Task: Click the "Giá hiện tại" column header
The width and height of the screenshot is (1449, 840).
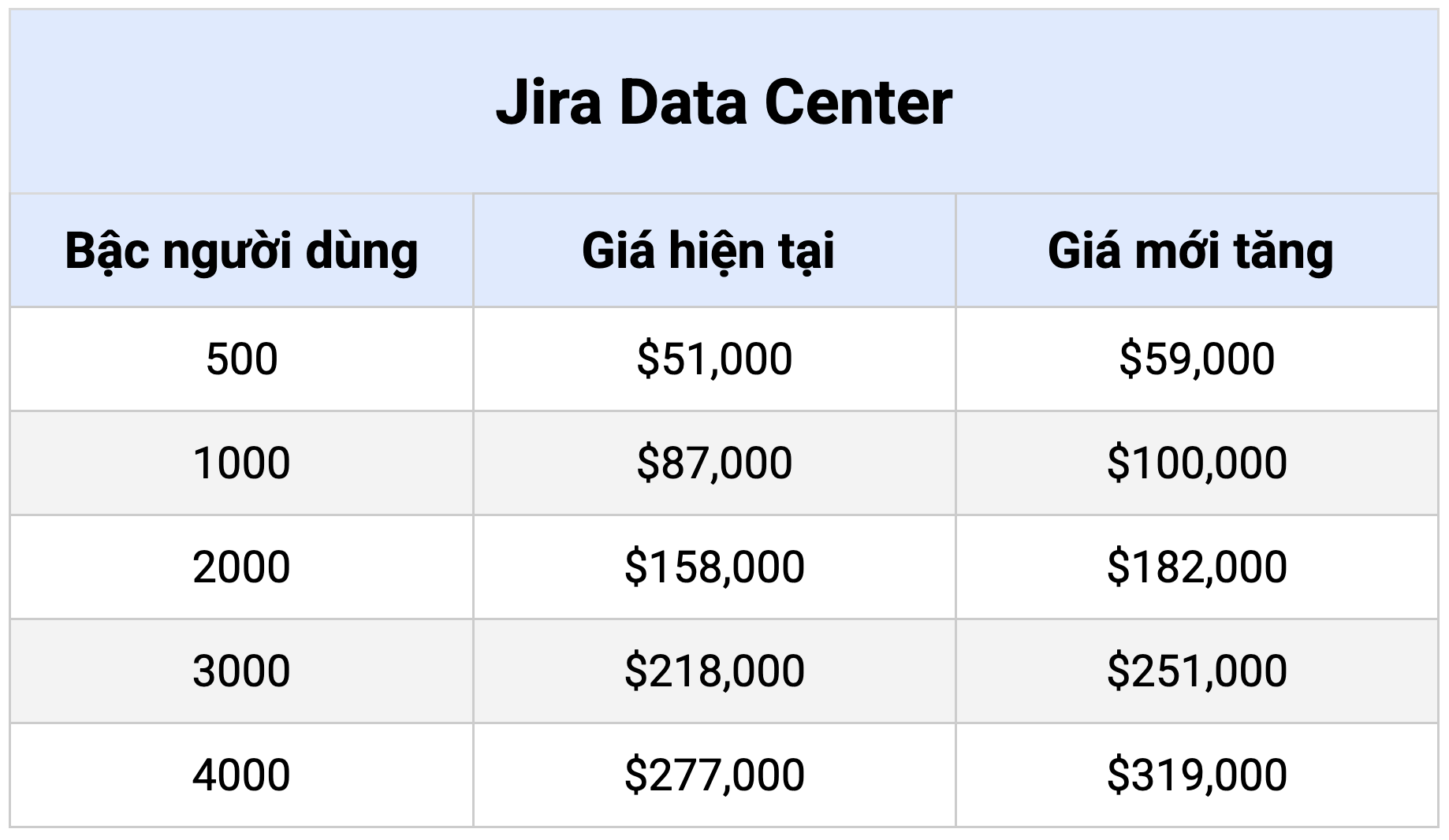Action: click(708, 251)
